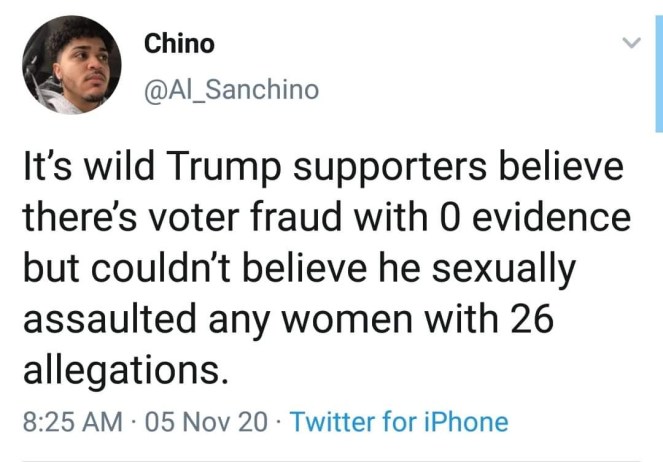Click Chino's profile picture
This screenshot has width=663, height=462.
(x=70, y=64)
